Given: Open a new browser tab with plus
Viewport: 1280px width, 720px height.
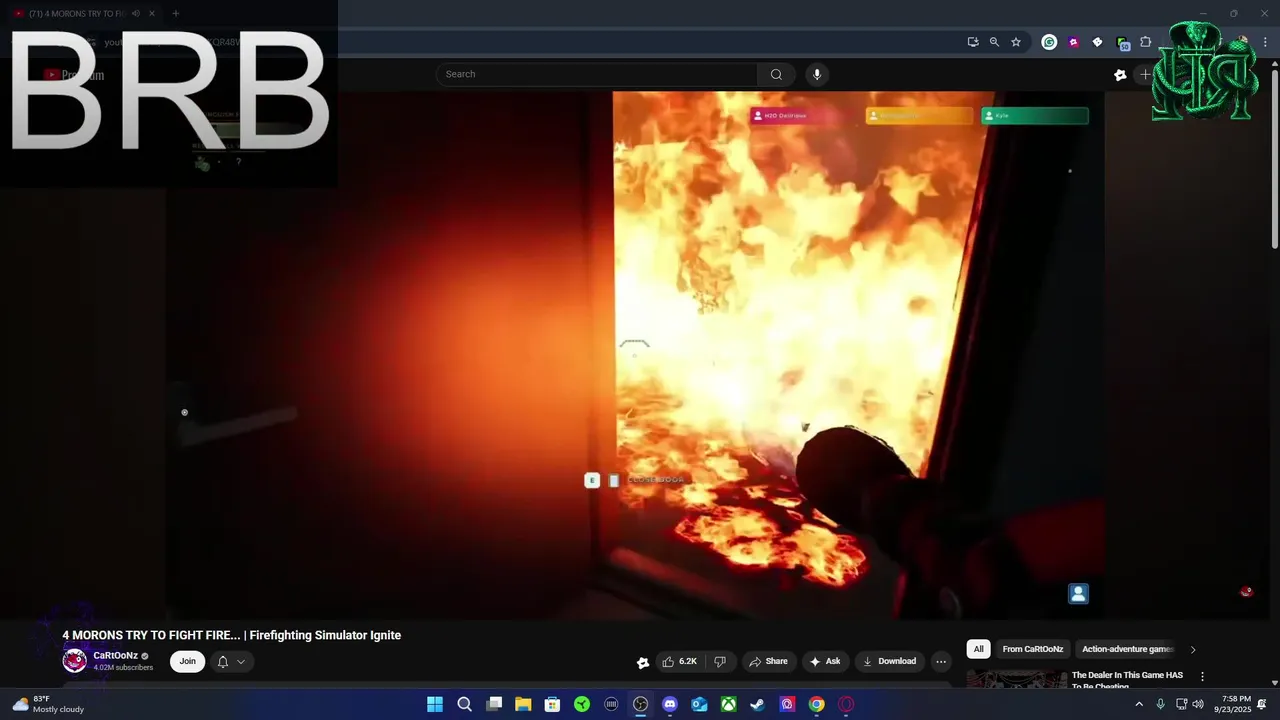Looking at the screenshot, I should pos(175,13).
